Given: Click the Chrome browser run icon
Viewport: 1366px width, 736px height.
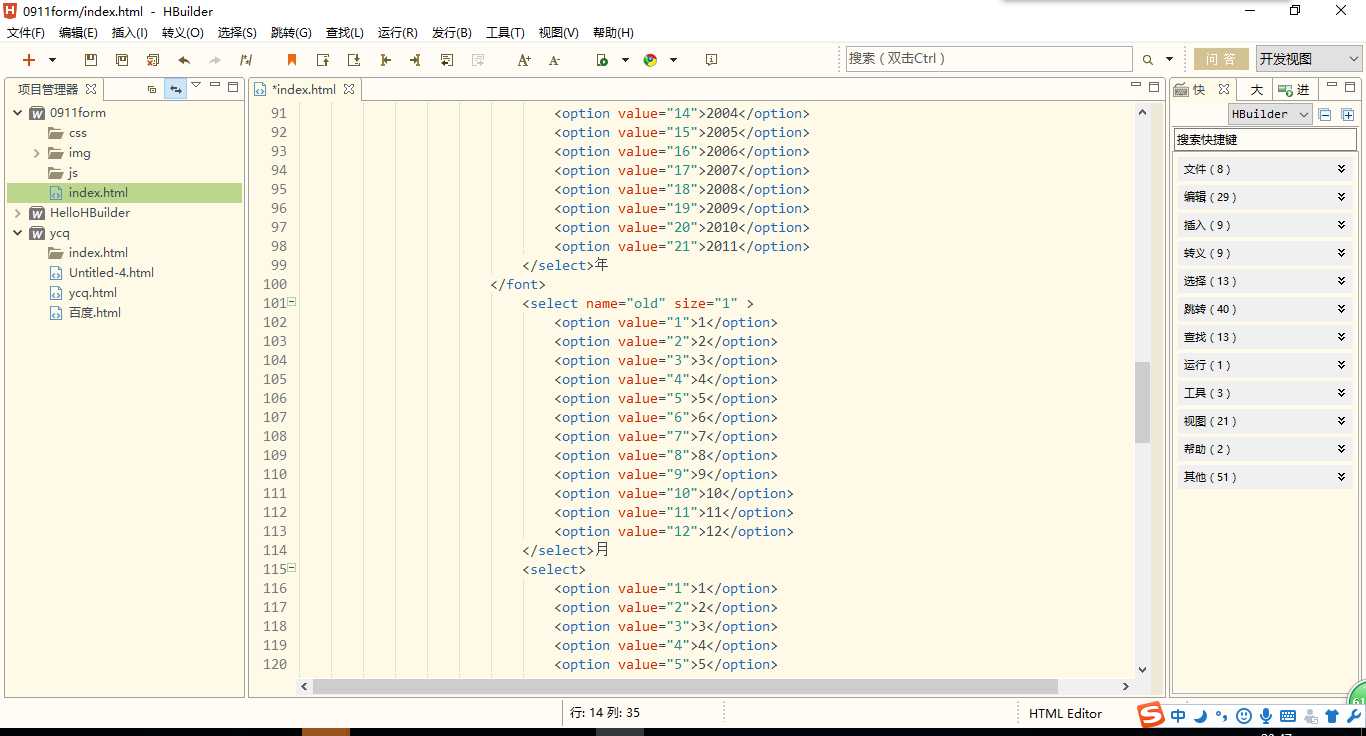Looking at the screenshot, I should point(650,60).
